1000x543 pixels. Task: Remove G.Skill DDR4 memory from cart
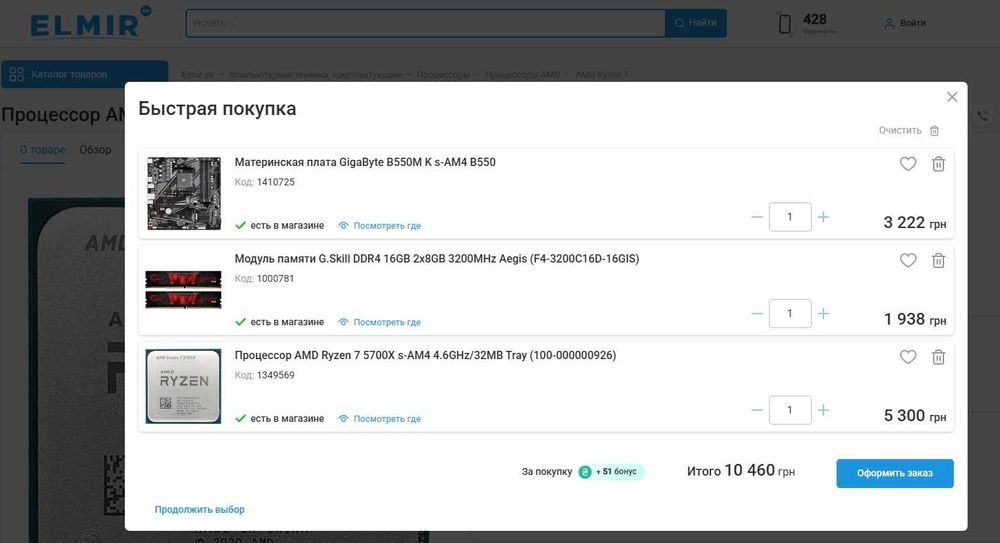pos(938,260)
